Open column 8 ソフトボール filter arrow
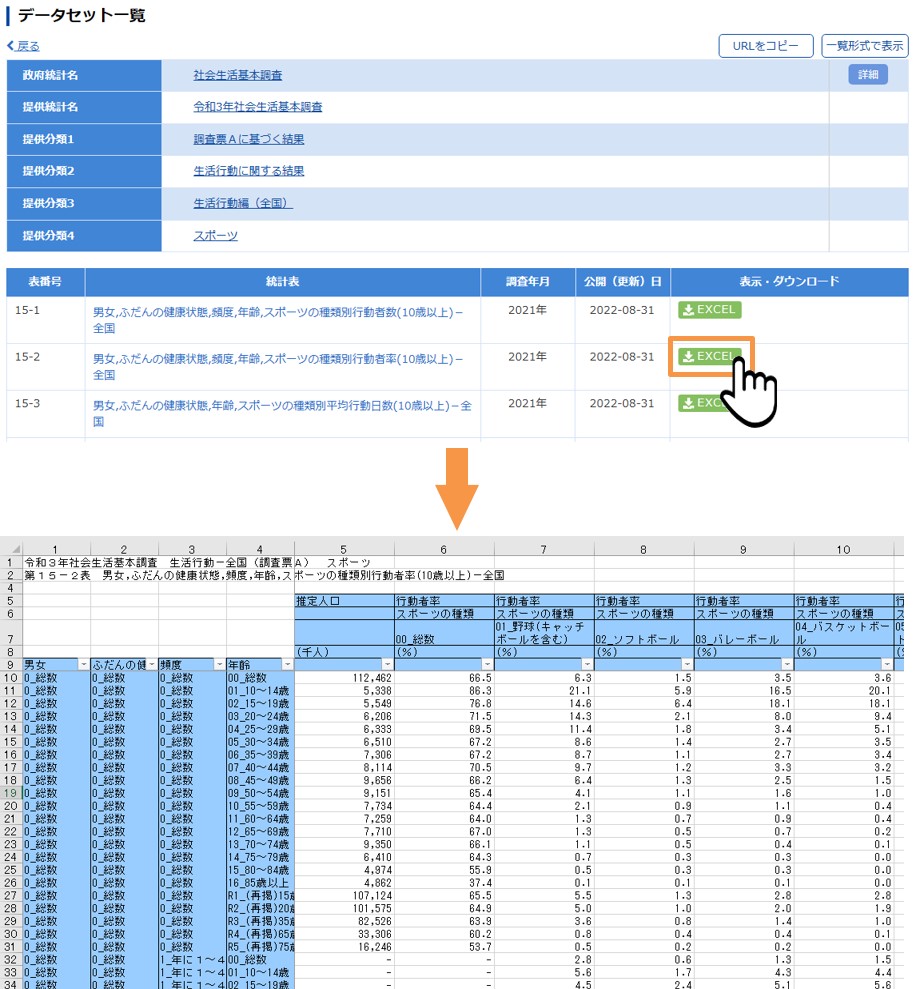Image resolution: width=915 pixels, height=989 pixels. [687, 665]
